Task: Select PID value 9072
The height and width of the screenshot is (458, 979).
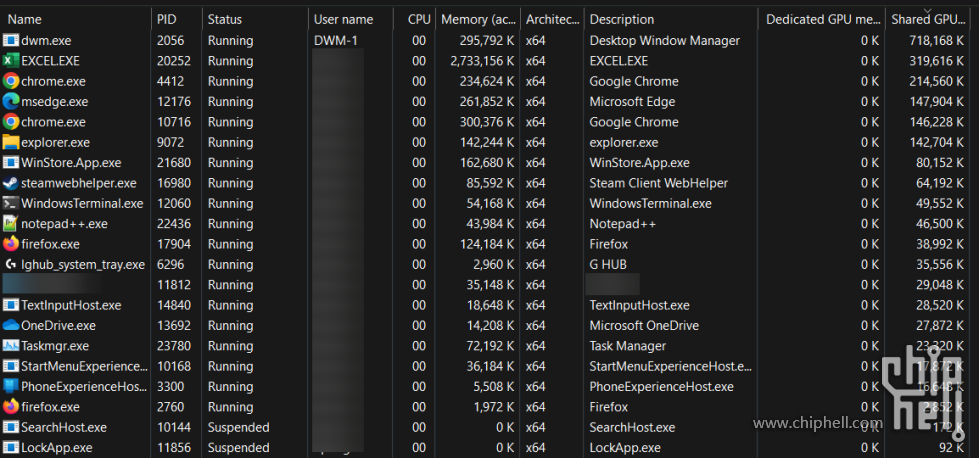Action: [x=170, y=142]
